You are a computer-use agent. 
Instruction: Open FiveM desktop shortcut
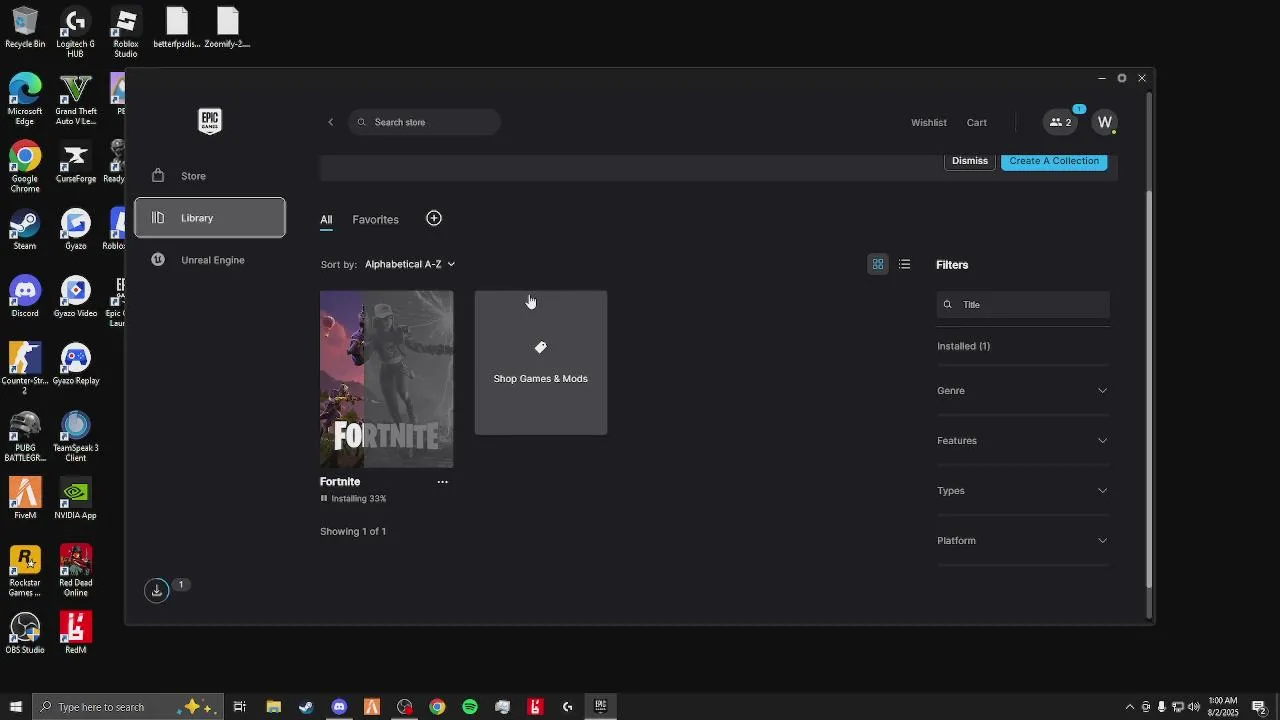(x=25, y=498)
